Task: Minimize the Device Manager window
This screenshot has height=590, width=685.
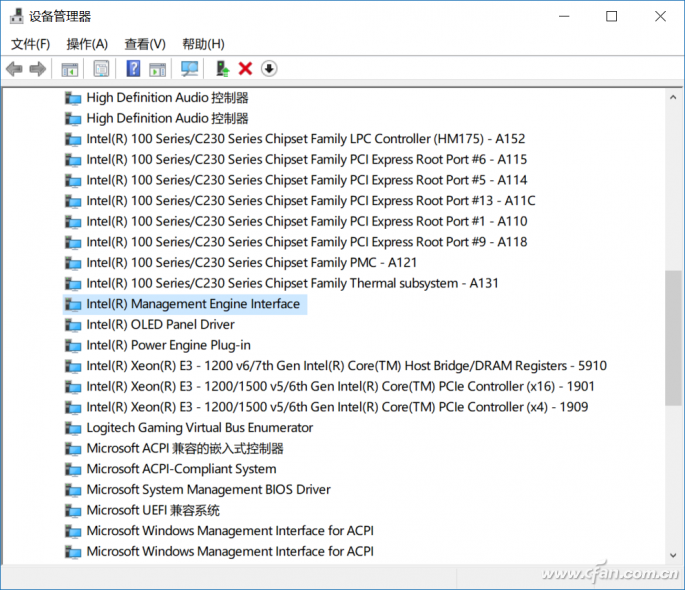Action: [x=564, y=17]
